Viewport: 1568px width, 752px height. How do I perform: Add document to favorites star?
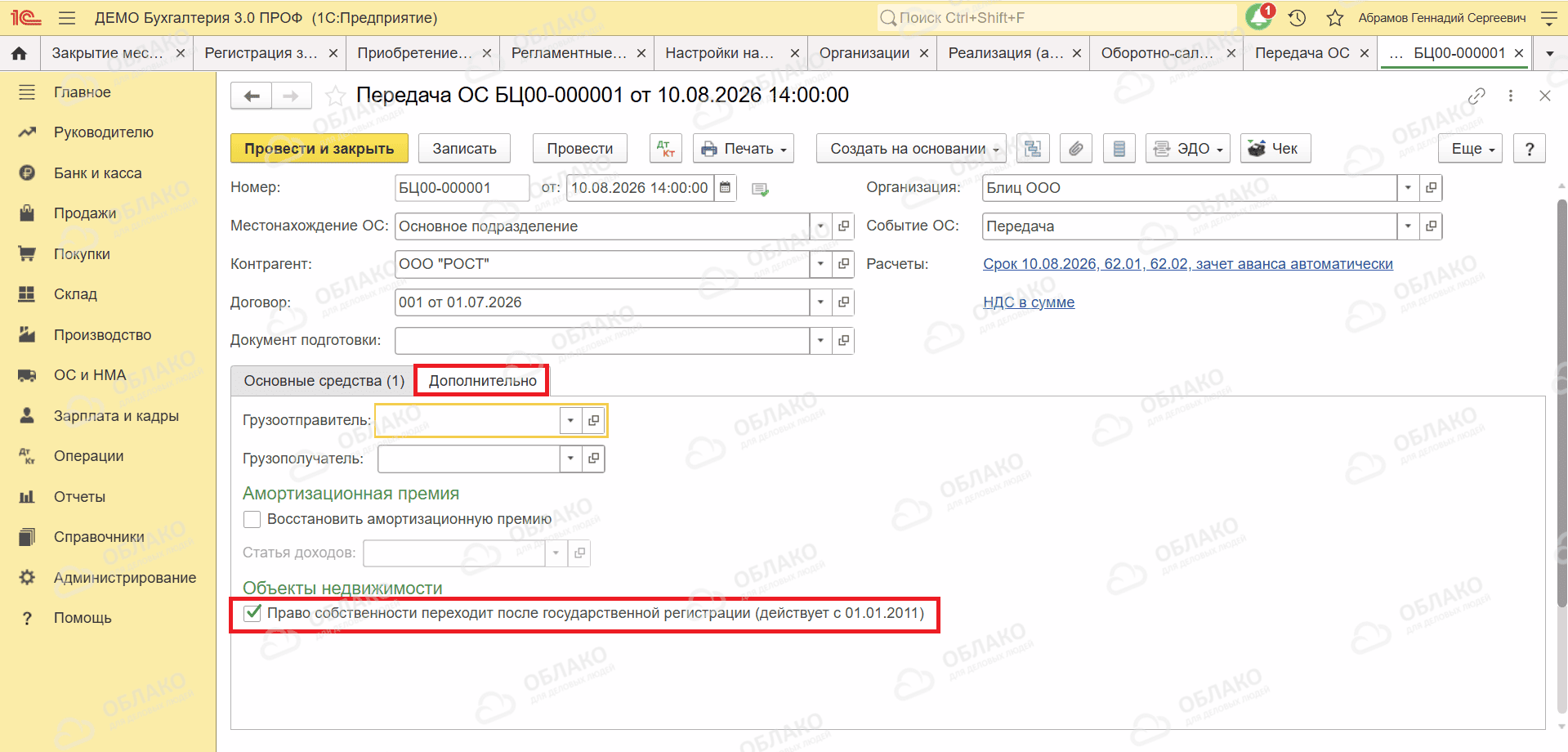click(335, 96)
